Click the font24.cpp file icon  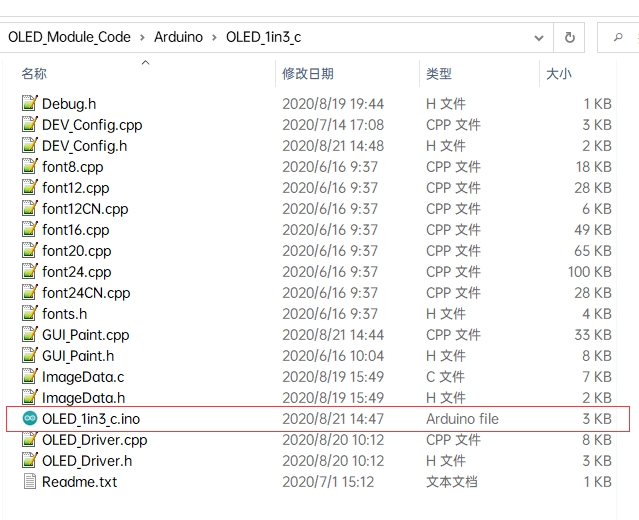30,272
